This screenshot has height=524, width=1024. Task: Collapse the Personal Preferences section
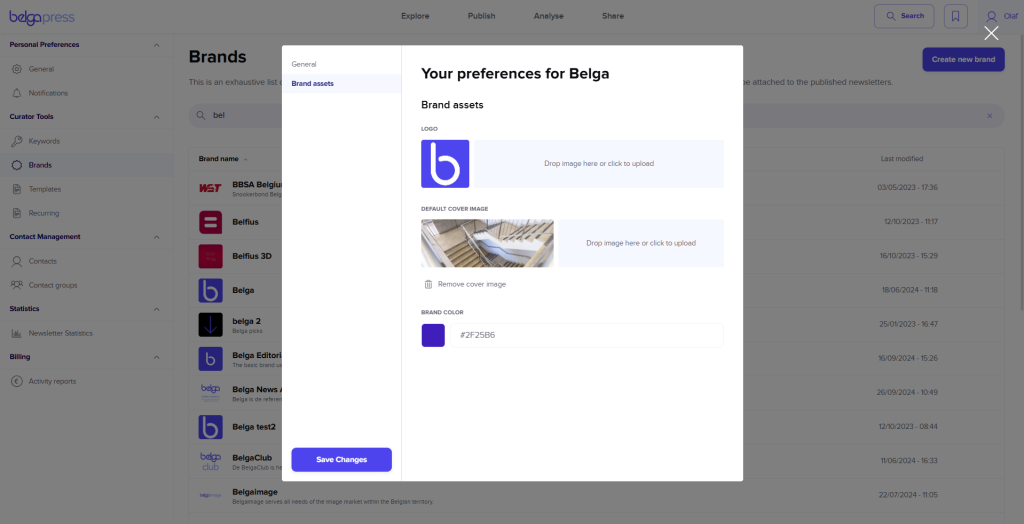156,45
